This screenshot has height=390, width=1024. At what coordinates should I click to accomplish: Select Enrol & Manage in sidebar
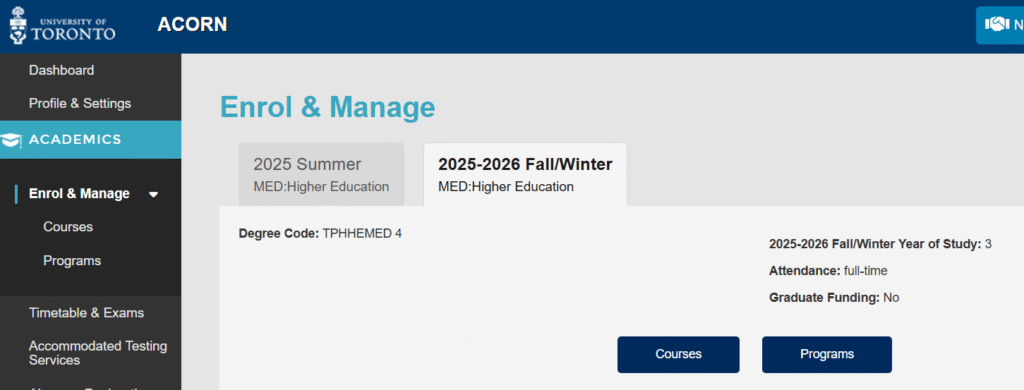[x=79, y=194]
